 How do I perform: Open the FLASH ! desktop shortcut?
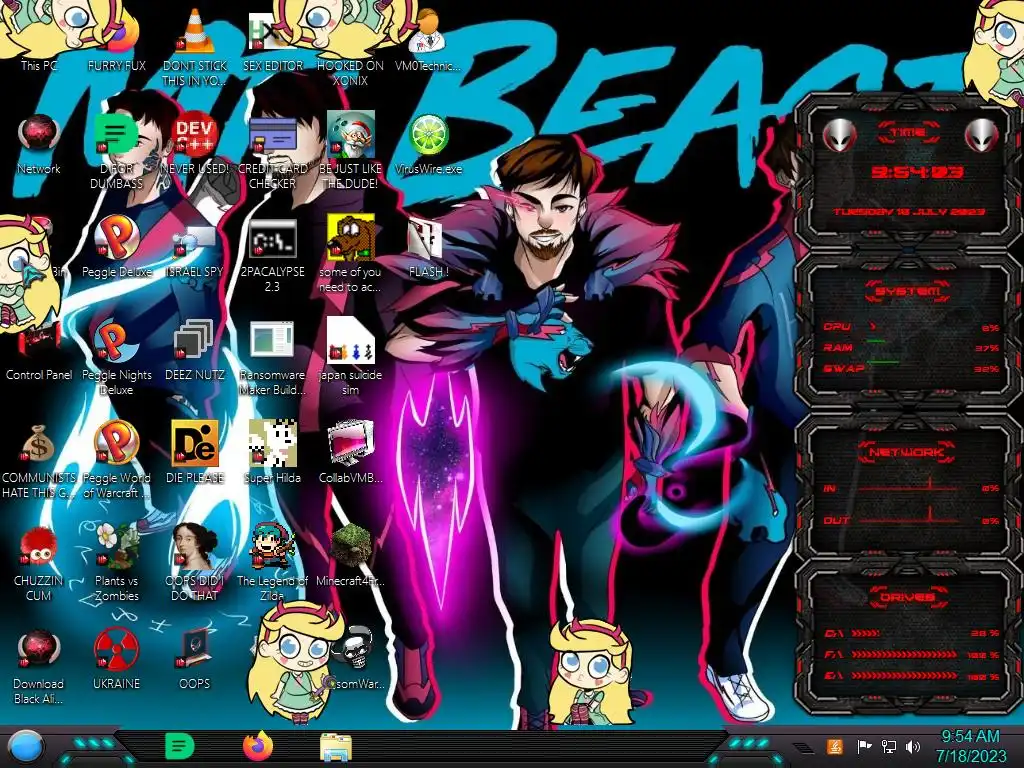(x=428, y=248)
